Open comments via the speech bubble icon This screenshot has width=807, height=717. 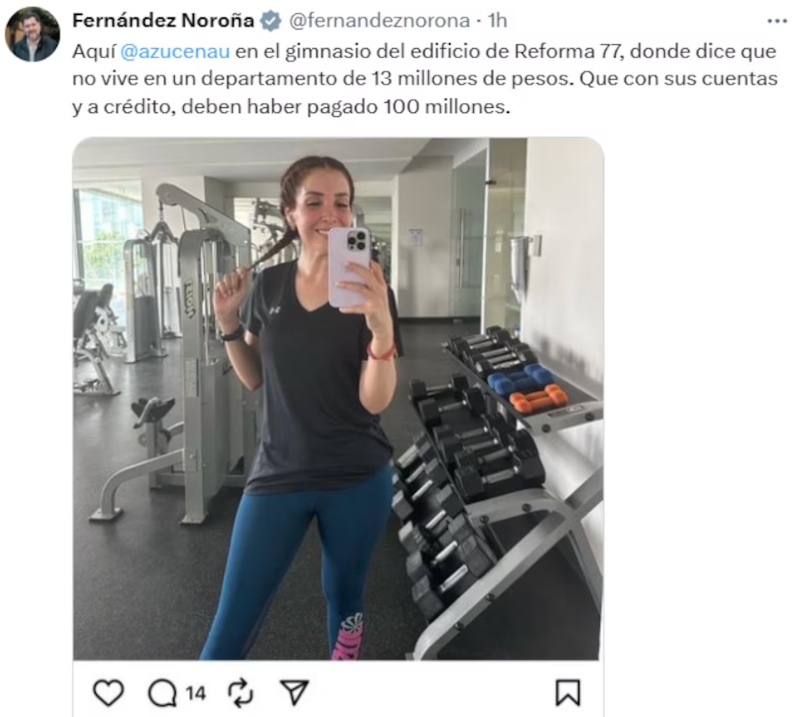[163, 693]
